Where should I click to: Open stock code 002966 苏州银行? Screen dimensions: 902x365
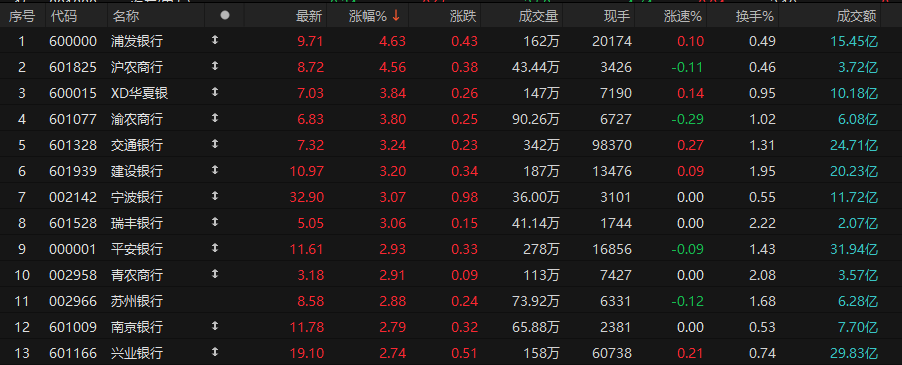[x=451, y=301]
